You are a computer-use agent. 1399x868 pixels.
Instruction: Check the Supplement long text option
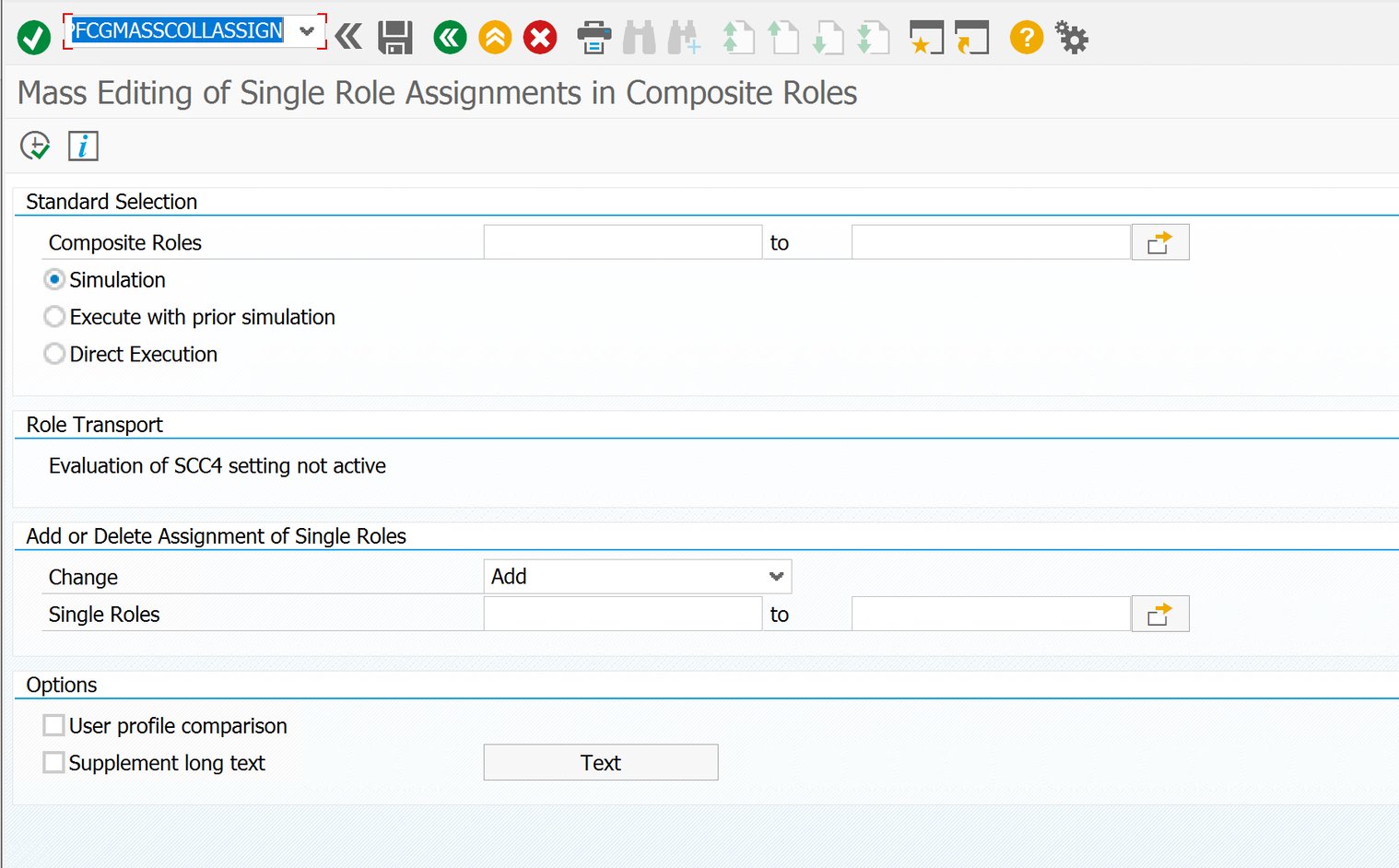(53, 762)
